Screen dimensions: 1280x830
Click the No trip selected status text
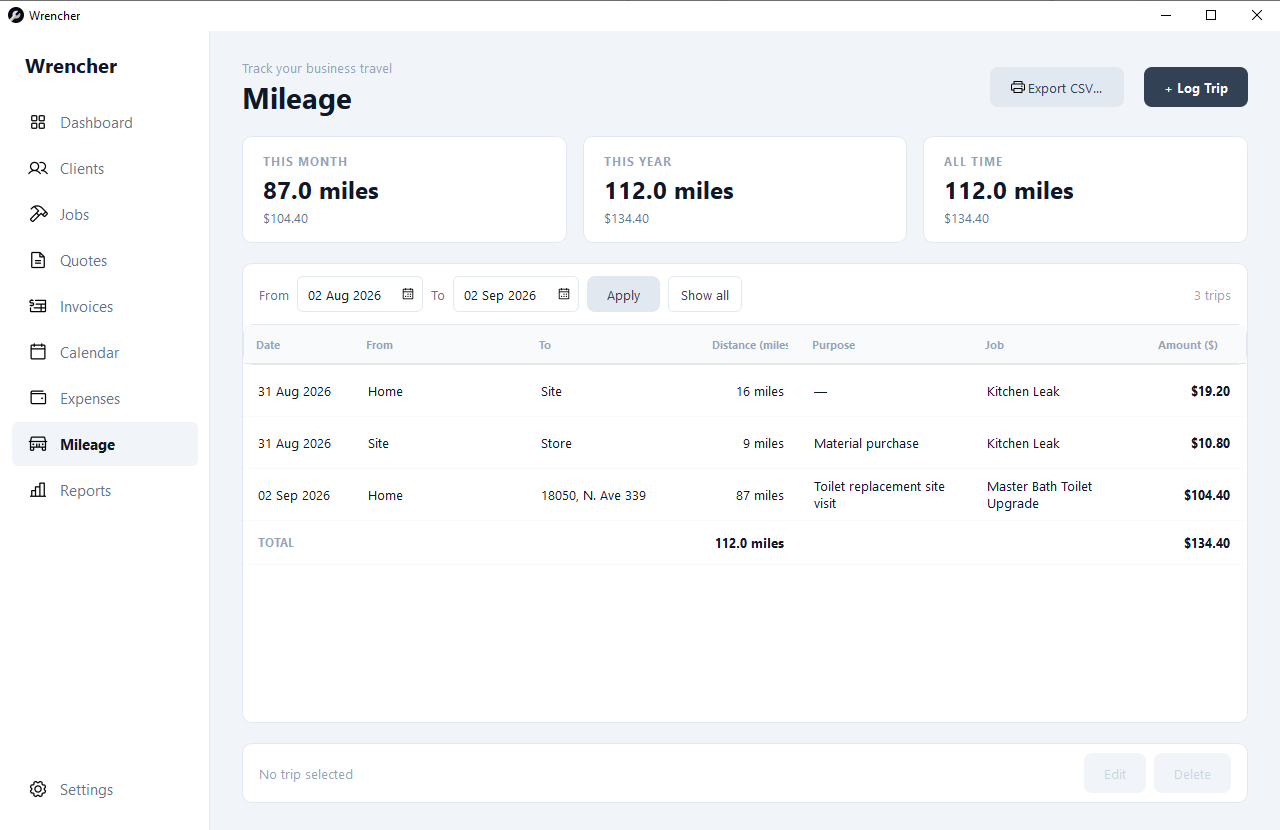(x=306, y=774)
